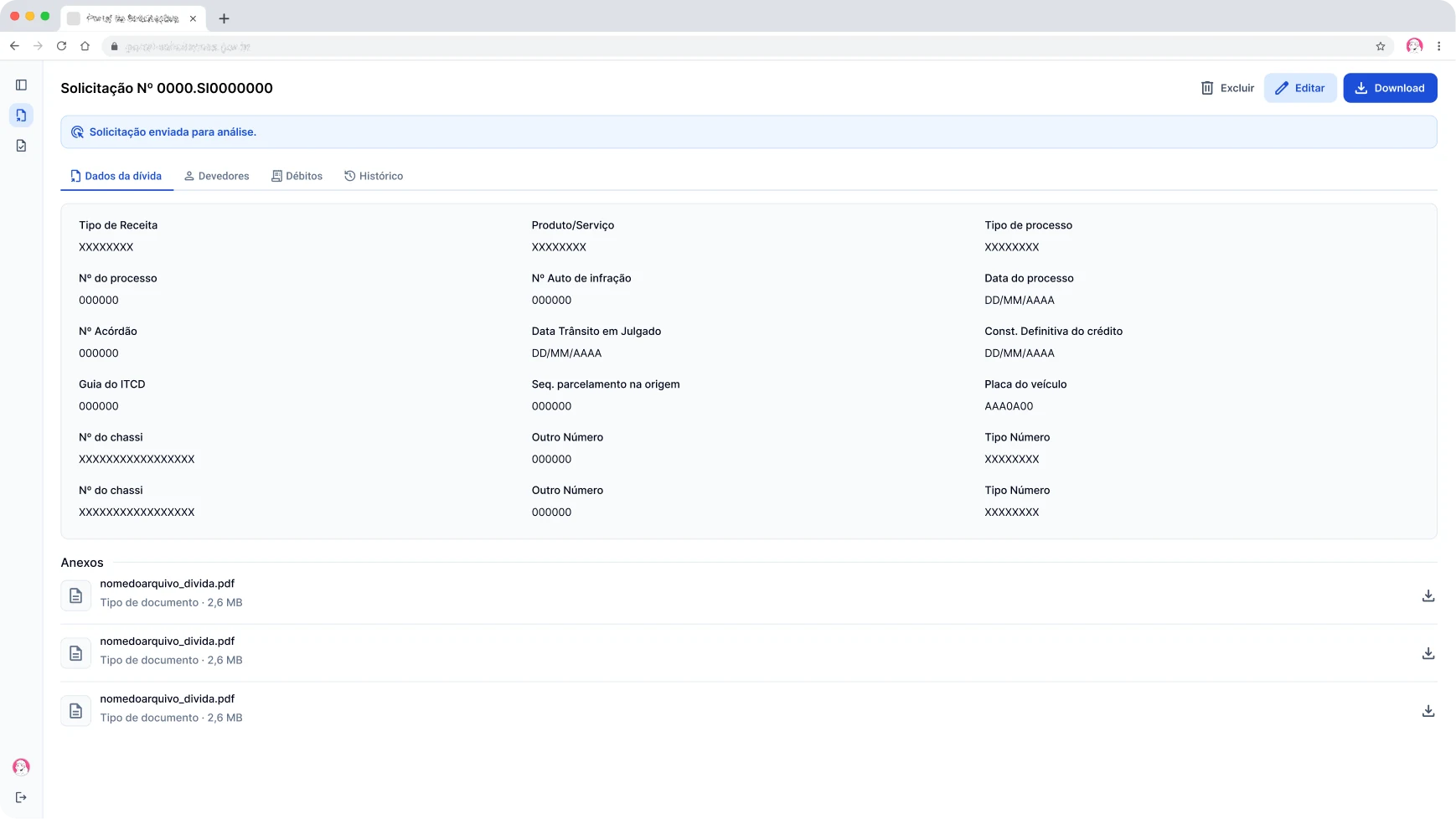Screen dimensions: 1456x819
Task: Click the second attachment's file icon
Action: (75, 653)
